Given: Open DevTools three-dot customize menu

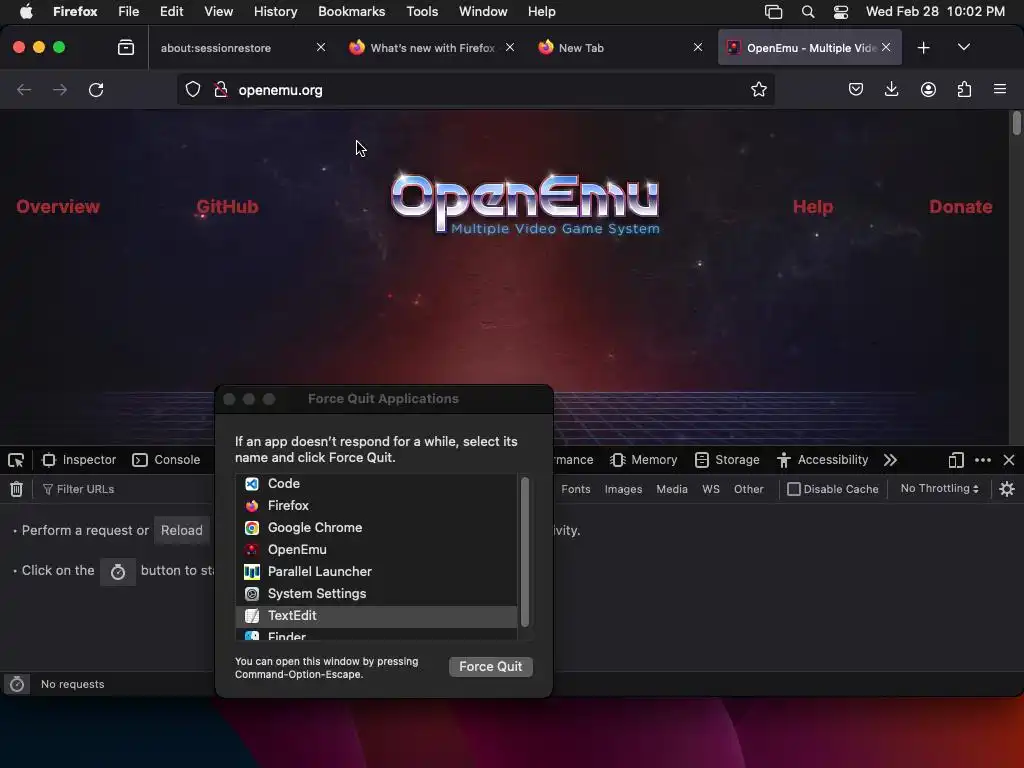Looking at the screenshot, I should point(983,460).
